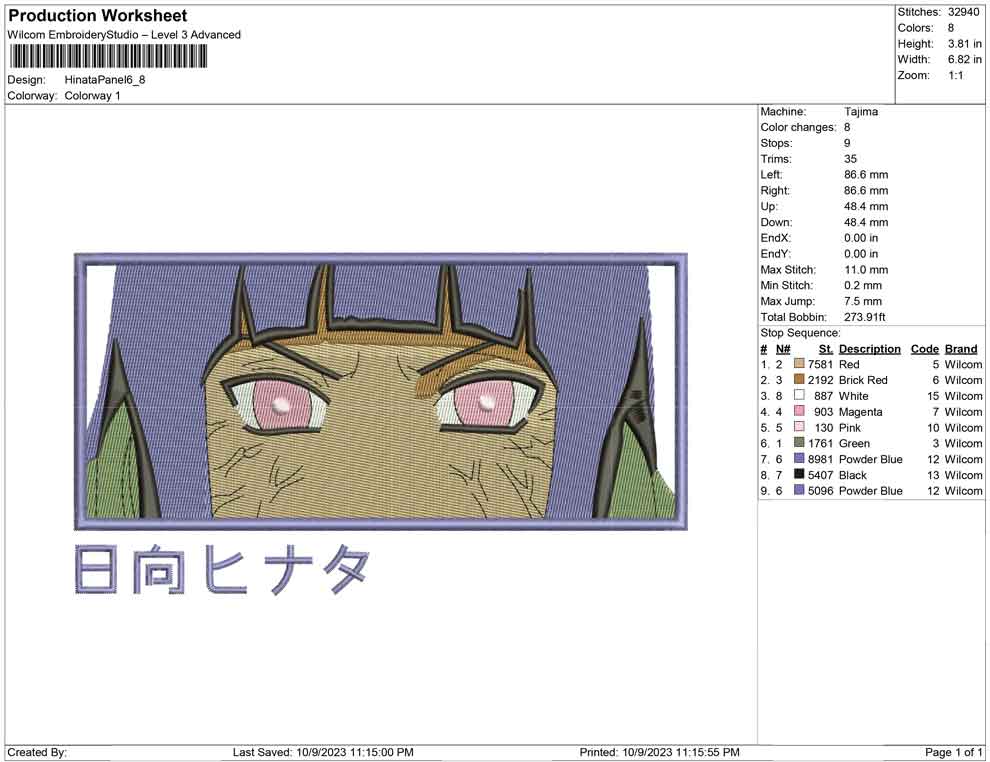This screenshot has width=990, height=762.
Task: Click the Zoom value '1:1'
Action: [956, 75]
